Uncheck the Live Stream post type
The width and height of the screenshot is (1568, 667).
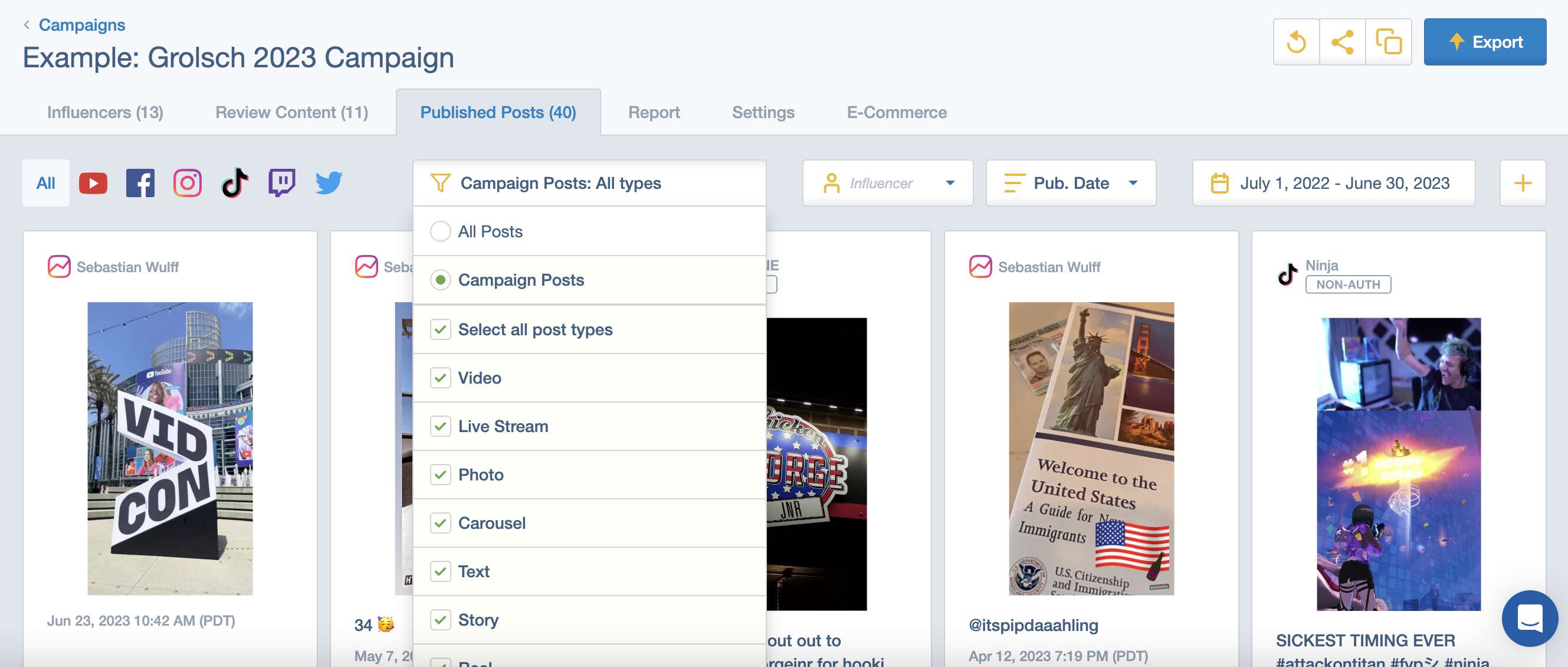[x=440, y=426]
